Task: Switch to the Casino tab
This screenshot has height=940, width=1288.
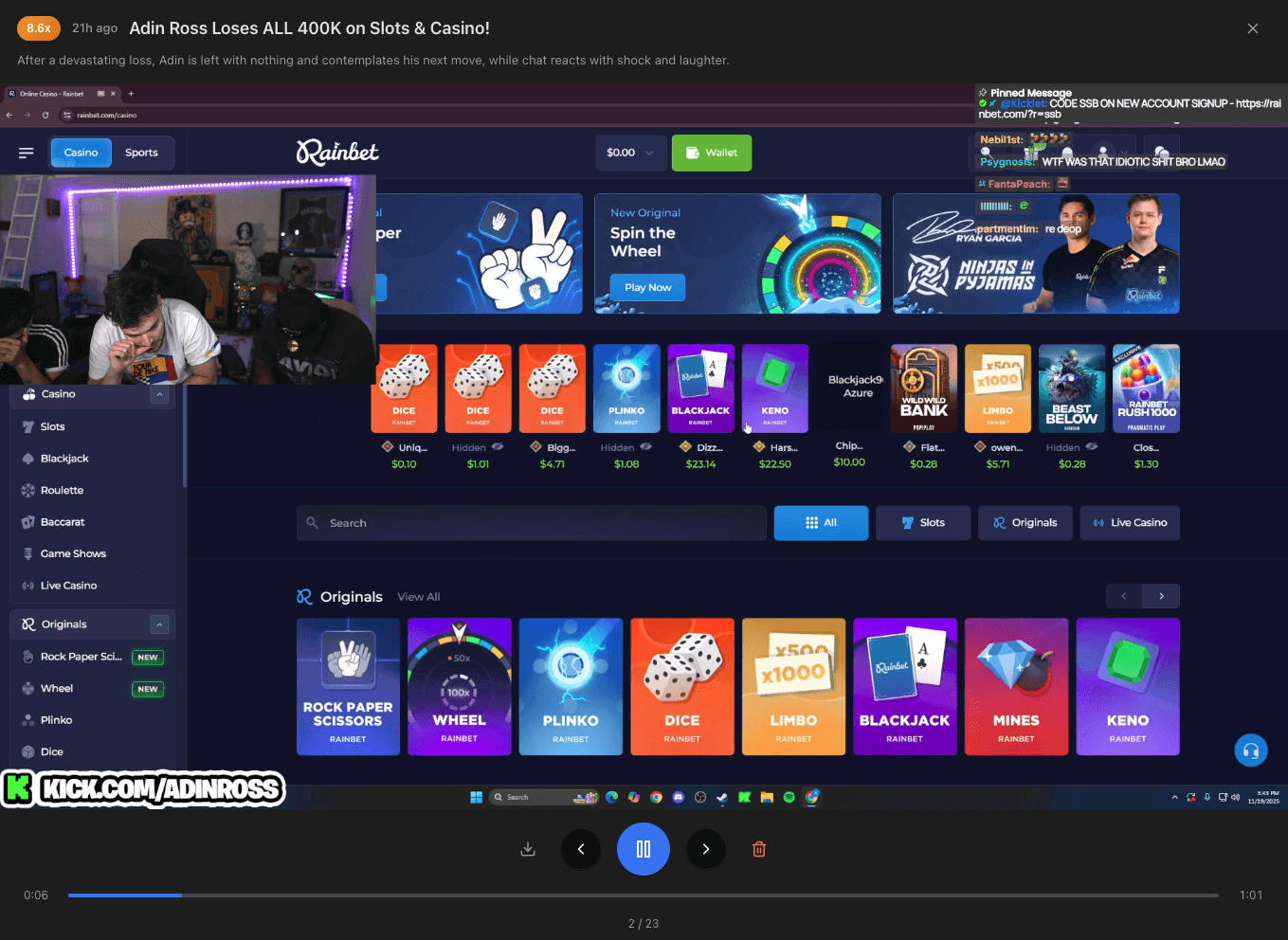Action: click(81, 153)
